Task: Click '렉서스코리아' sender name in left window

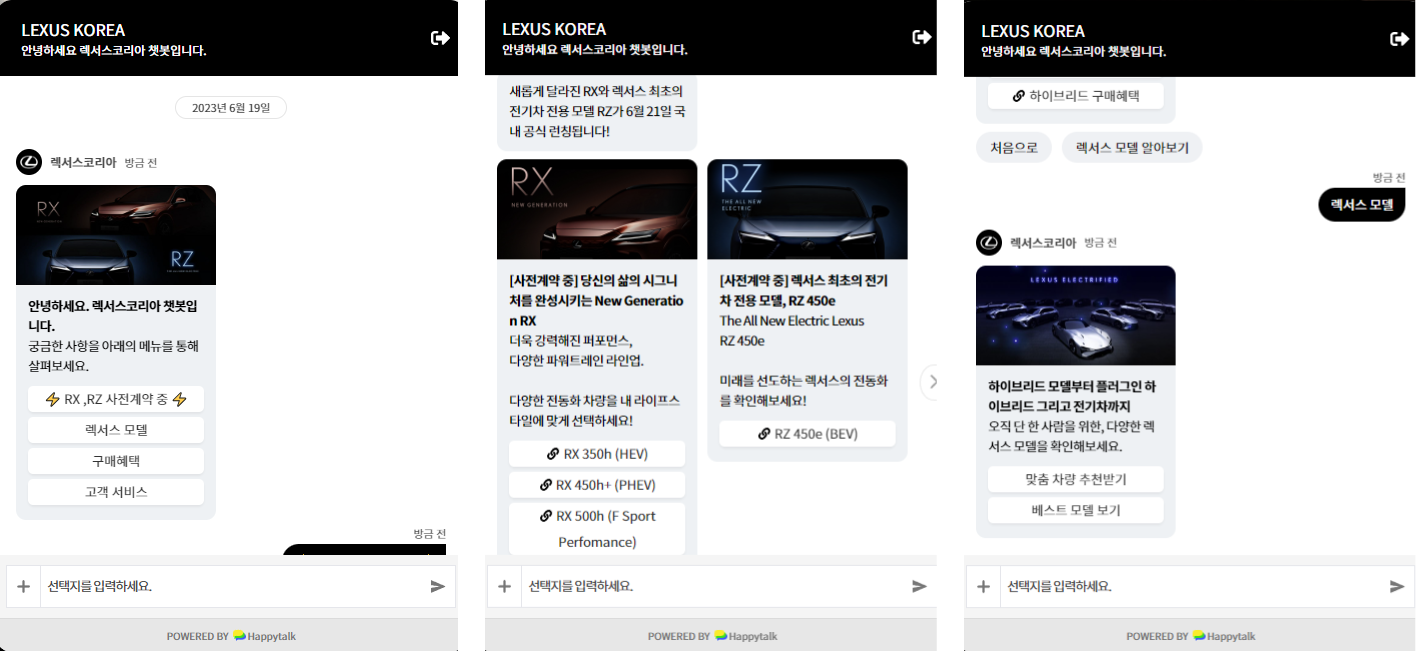Action: 84,162
